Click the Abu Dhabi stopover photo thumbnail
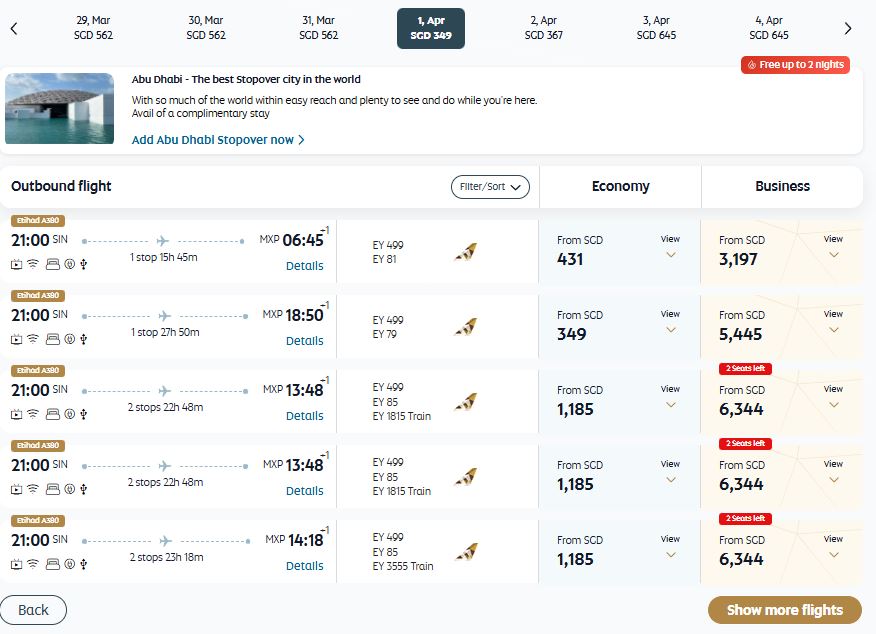Image resolution: width=876 pixels, height=634 pixels. (60, 108)
